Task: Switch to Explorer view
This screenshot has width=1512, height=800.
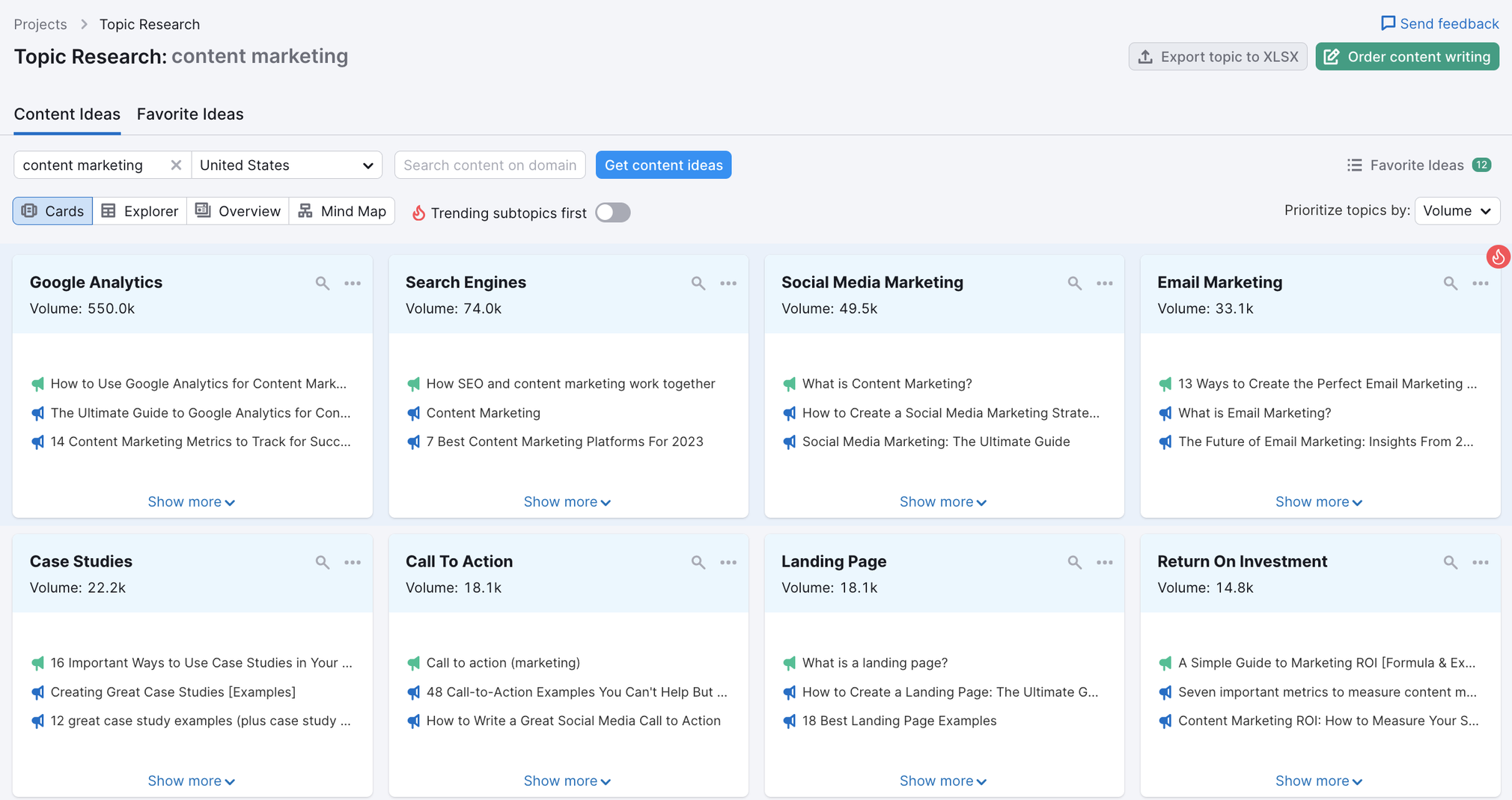Action: (139, 211)
